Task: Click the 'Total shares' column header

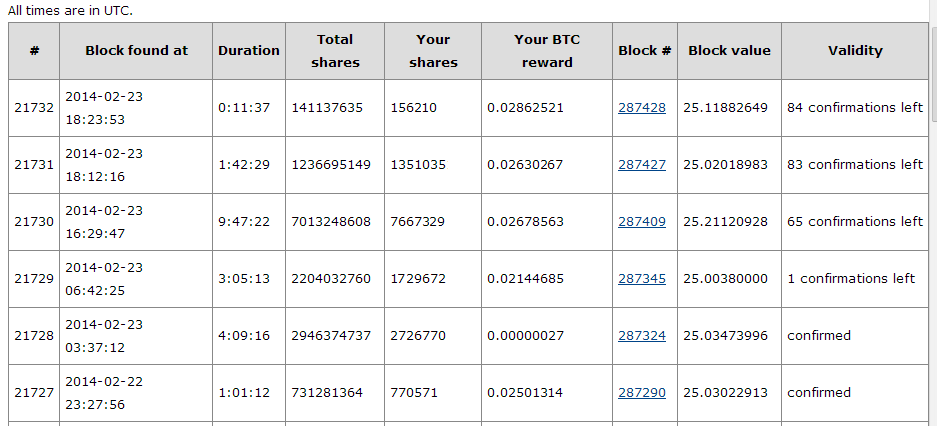Action: 335,51
